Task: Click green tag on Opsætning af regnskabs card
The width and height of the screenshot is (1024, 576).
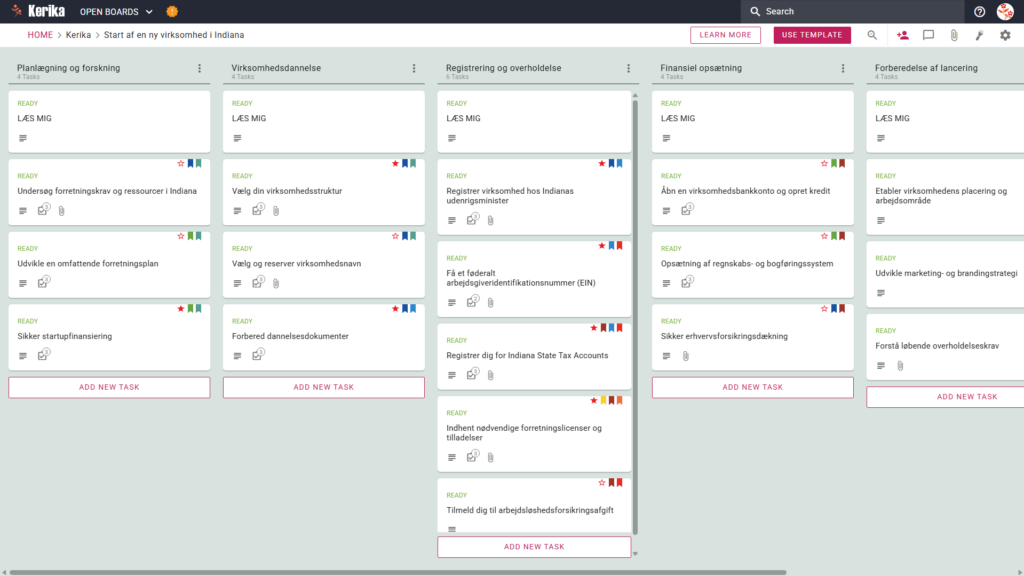Action: 834,236
